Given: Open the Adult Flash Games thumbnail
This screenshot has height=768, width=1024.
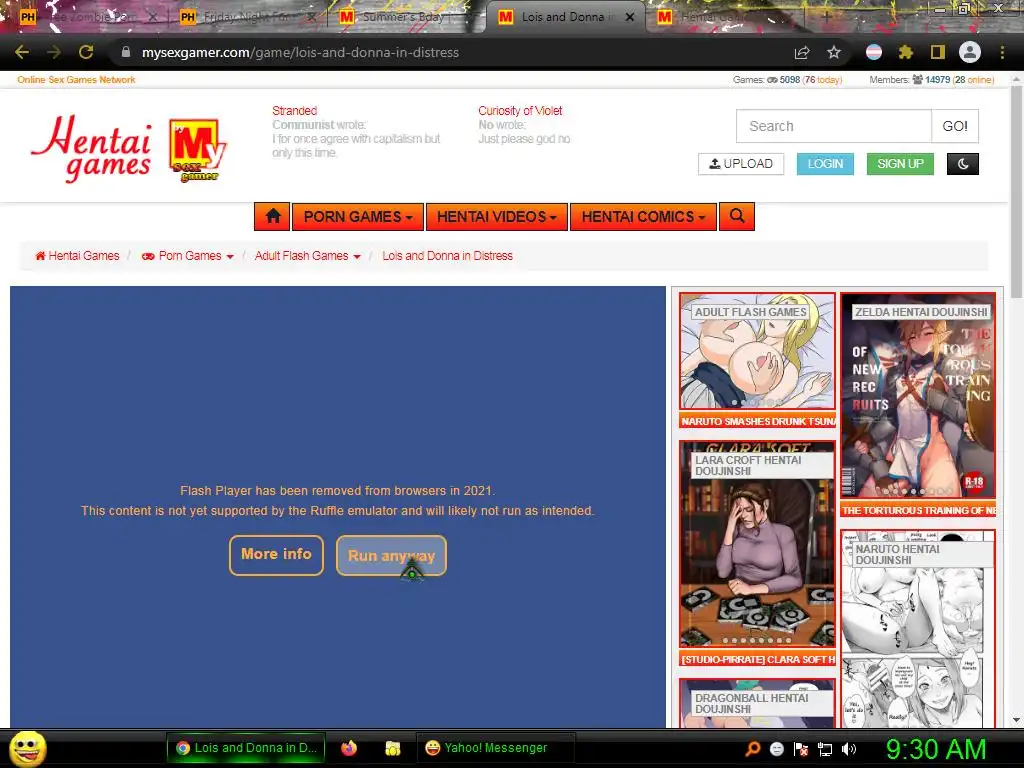Looking at the screenshot, I should pyautogui.click(x=757, y=351).
